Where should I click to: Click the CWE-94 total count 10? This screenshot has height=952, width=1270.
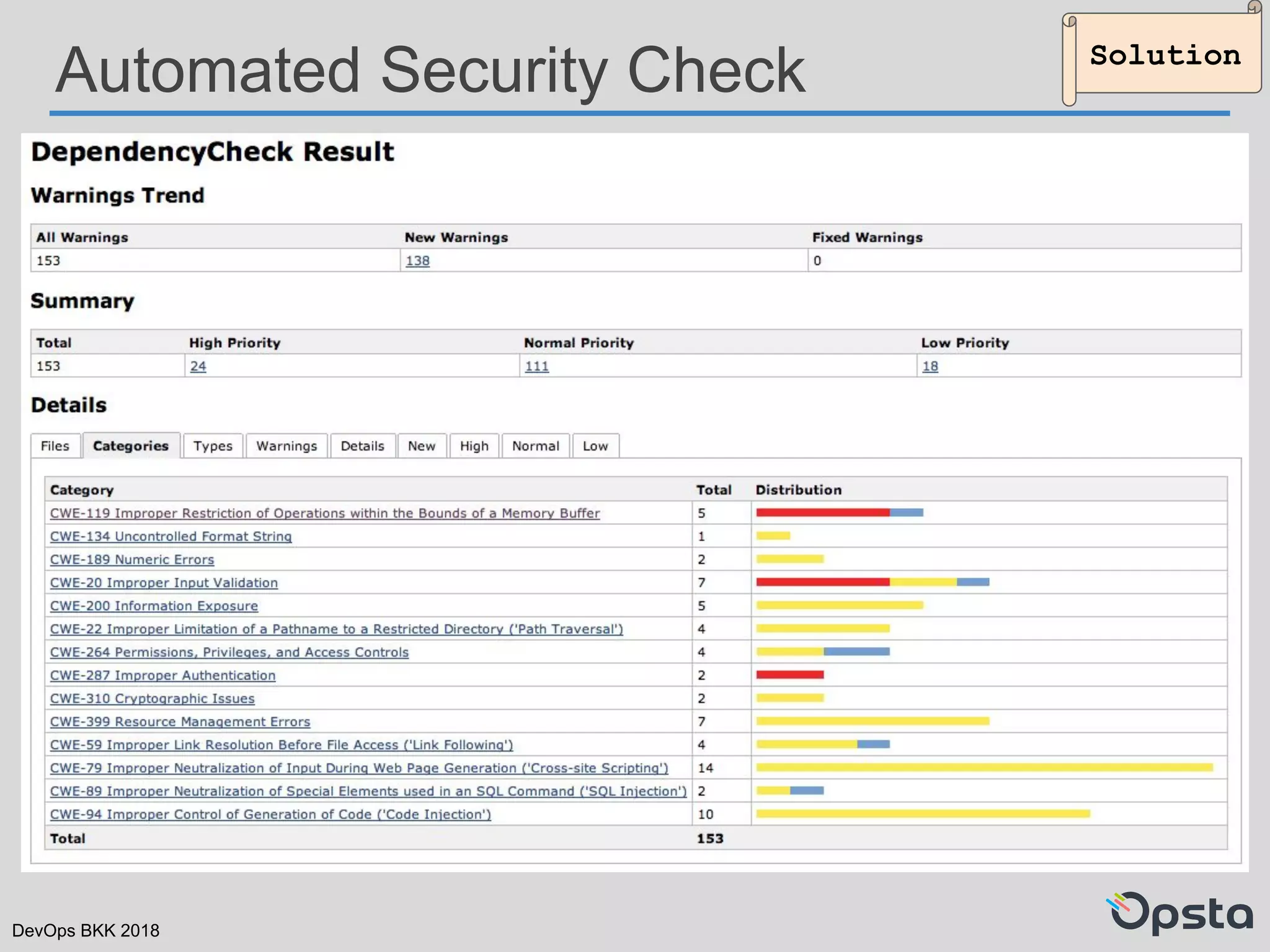pyautogui.click(x=706, y=814)
